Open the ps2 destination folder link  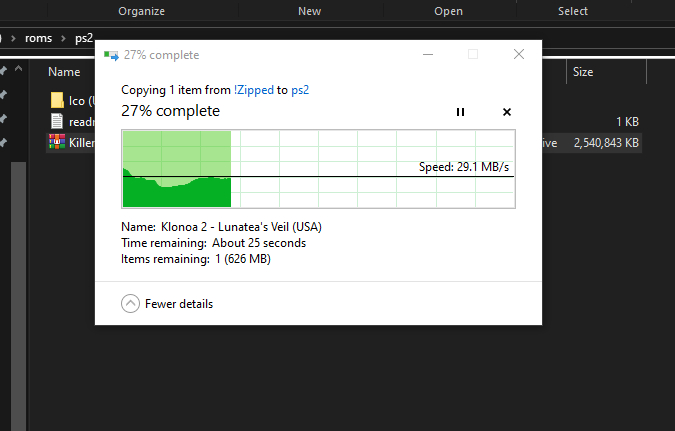pyautogui.click(x=300, y=89)
